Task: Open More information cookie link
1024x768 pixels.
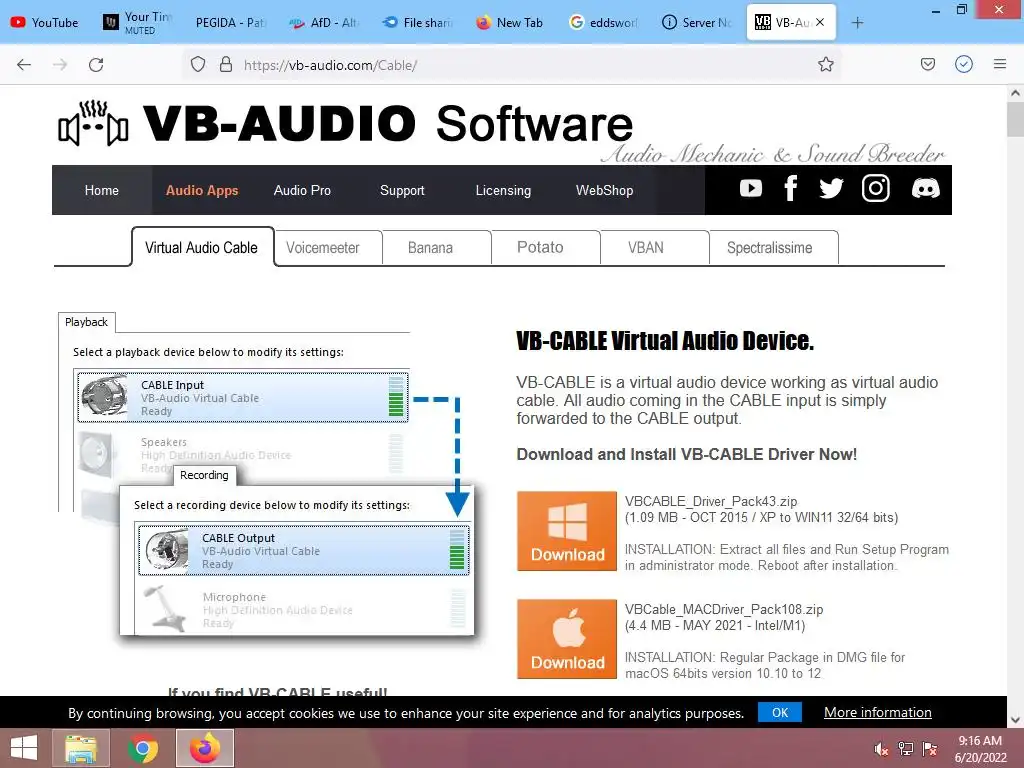Action: pos(878,712)
